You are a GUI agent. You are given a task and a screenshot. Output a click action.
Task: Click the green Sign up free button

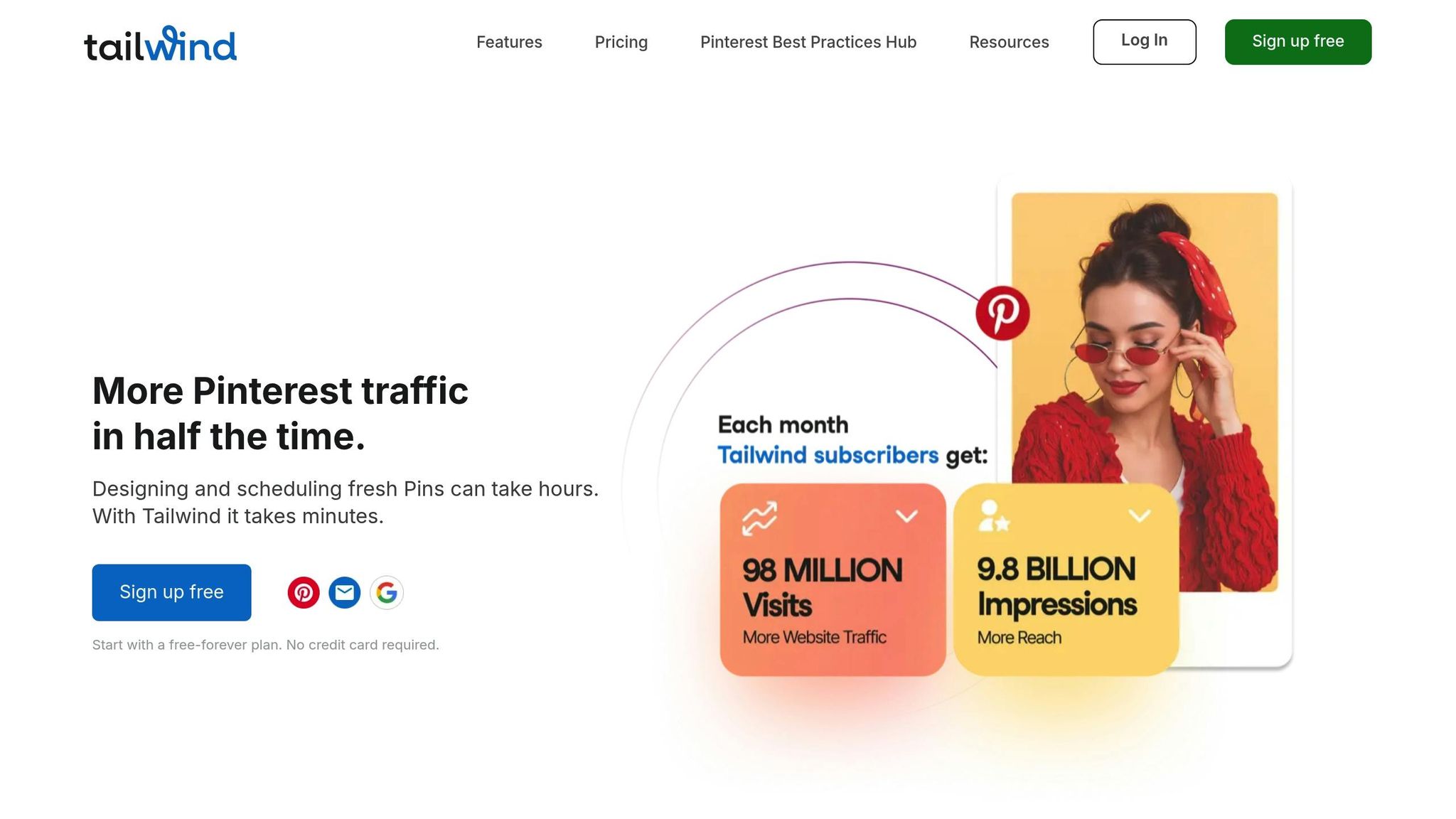click(x=1298, y=42)
